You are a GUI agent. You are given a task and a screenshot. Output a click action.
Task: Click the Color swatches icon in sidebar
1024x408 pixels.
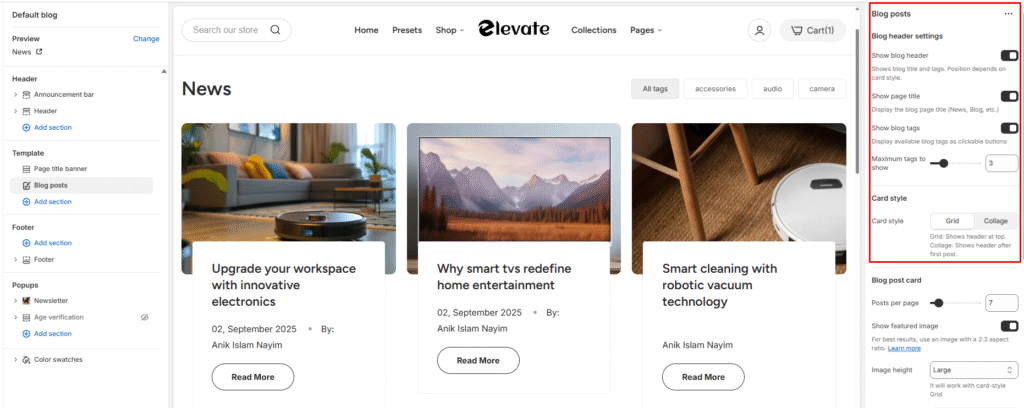(x=26, y=360)
